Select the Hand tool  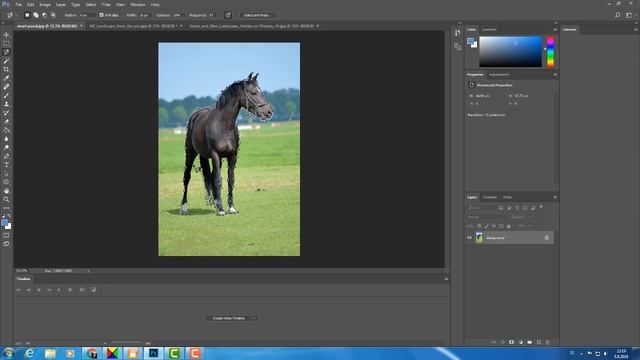pos(6,191)
